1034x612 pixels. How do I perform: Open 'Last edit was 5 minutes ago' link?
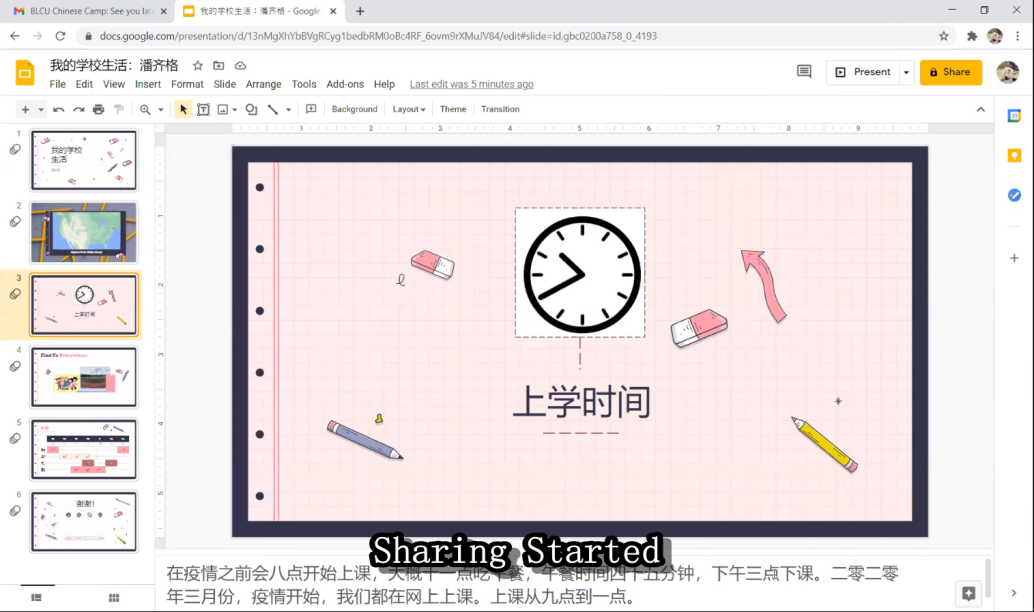click(471, 84)
